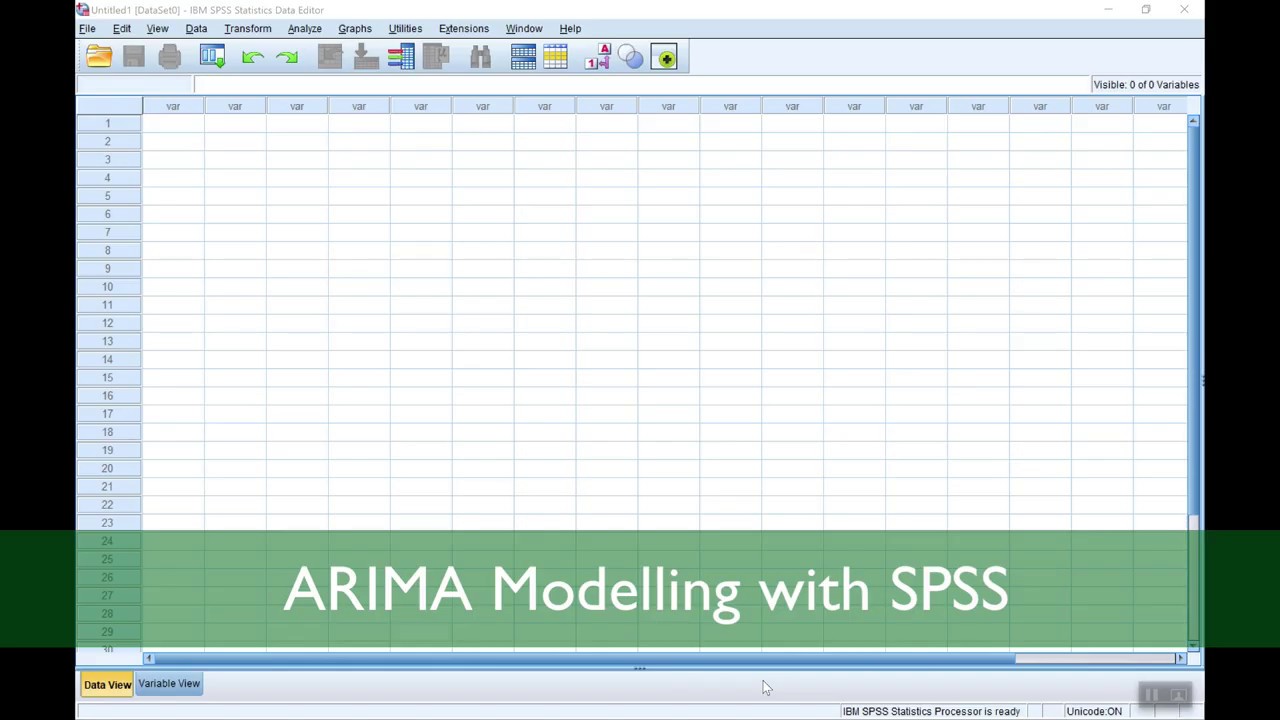The image size is (1280, 720).
Task: Restore down the SPSS window
Action: pos(1146,10)
